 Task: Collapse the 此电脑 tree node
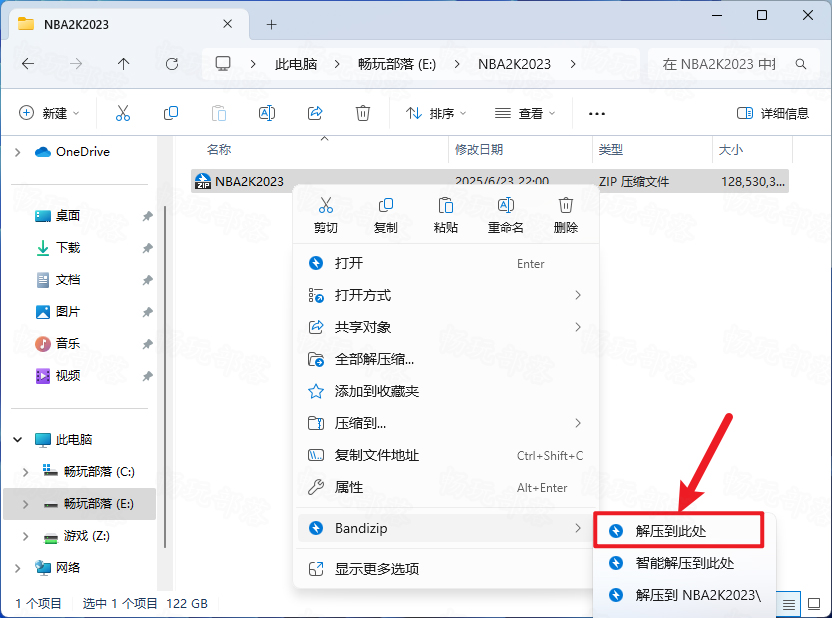[x=18, y=440]
